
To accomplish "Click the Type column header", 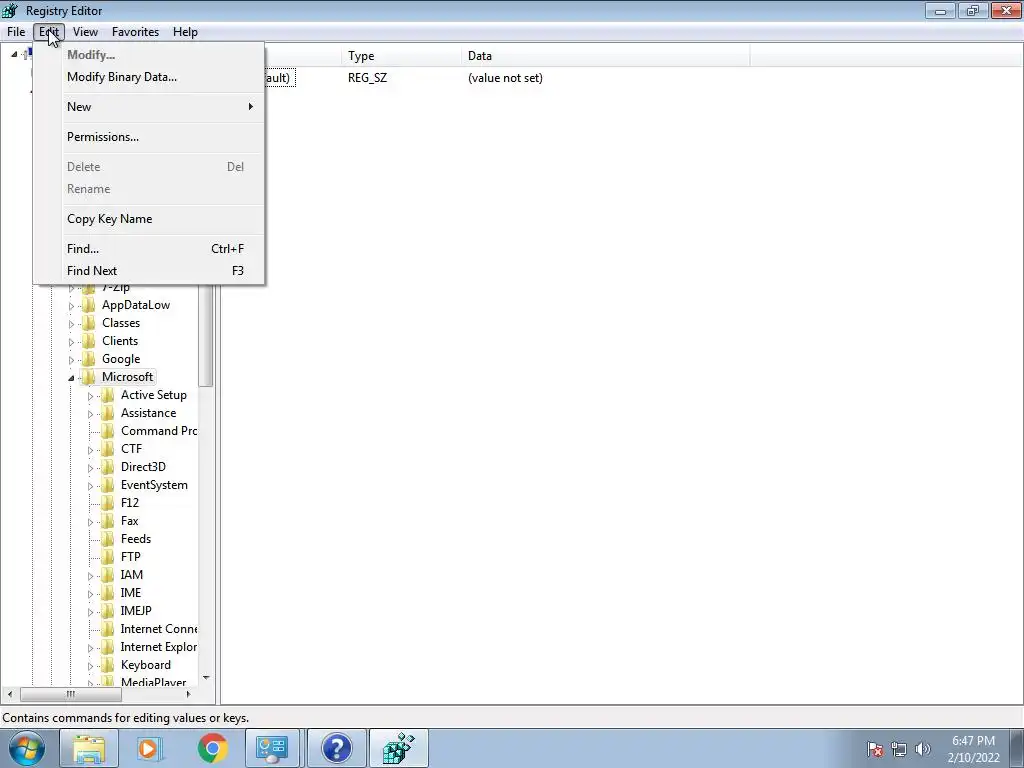I will point(401,56).
